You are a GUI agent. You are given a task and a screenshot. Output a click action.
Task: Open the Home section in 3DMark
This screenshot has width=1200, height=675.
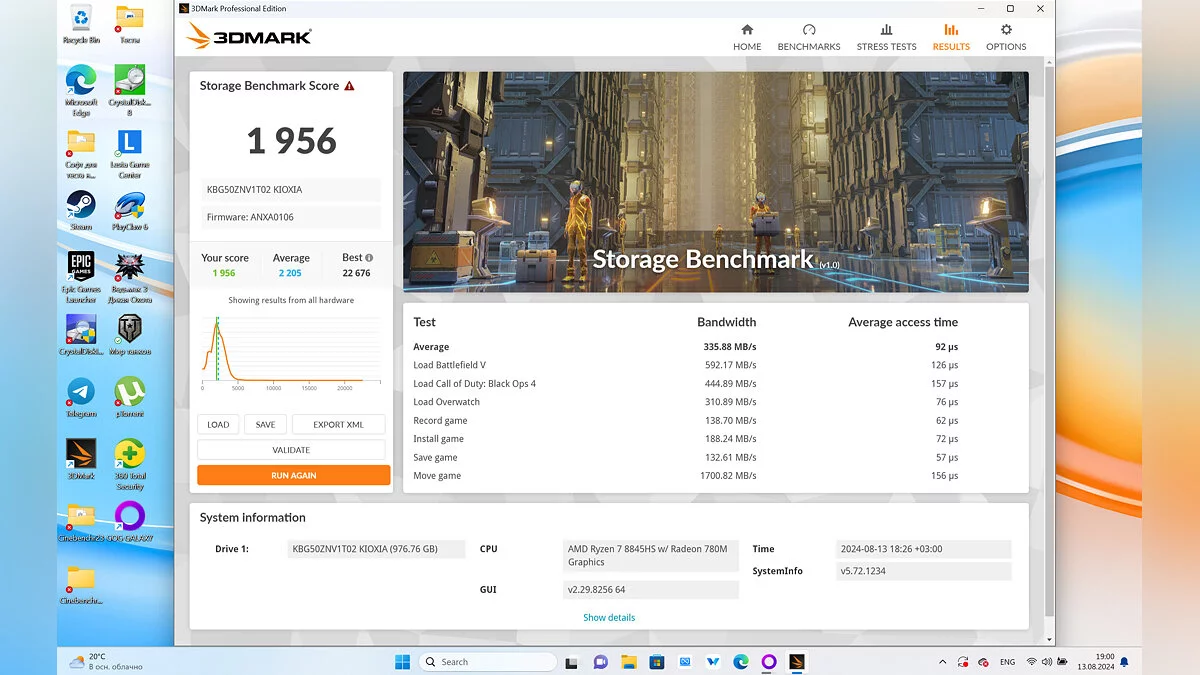tap(747, 37)
